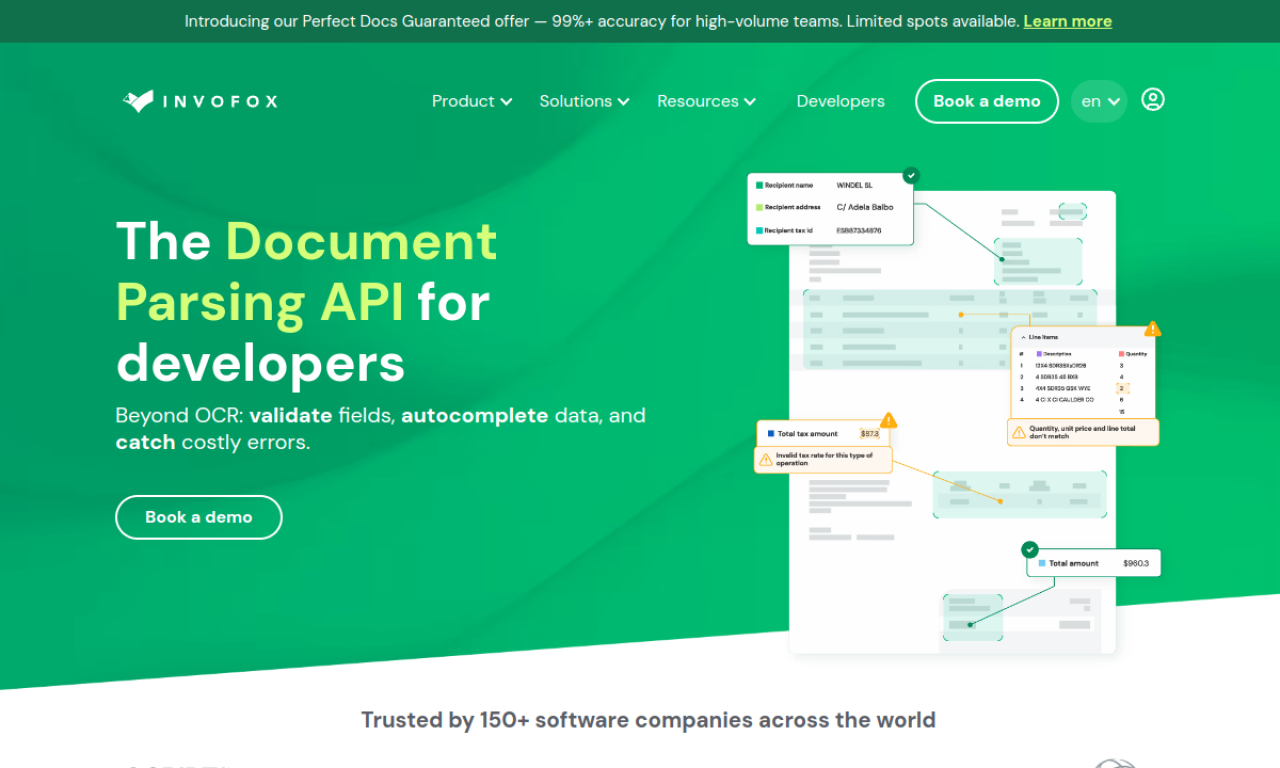Expand the Solutions dropdown menu
Viewport: 1280px width, 768px height.
click(x=584, y=101)
